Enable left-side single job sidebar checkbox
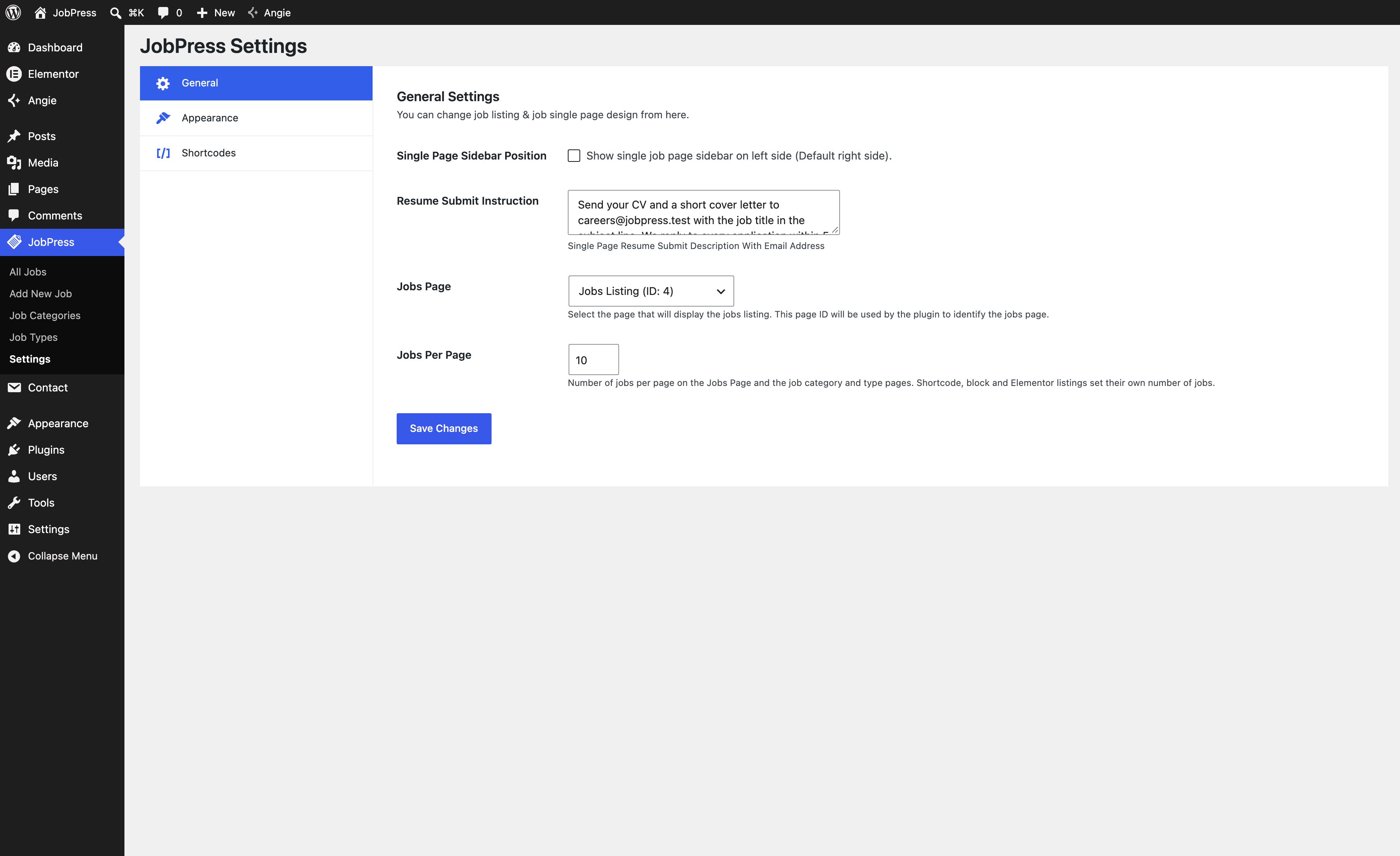The image size is (1400, 856). point(574,156)
